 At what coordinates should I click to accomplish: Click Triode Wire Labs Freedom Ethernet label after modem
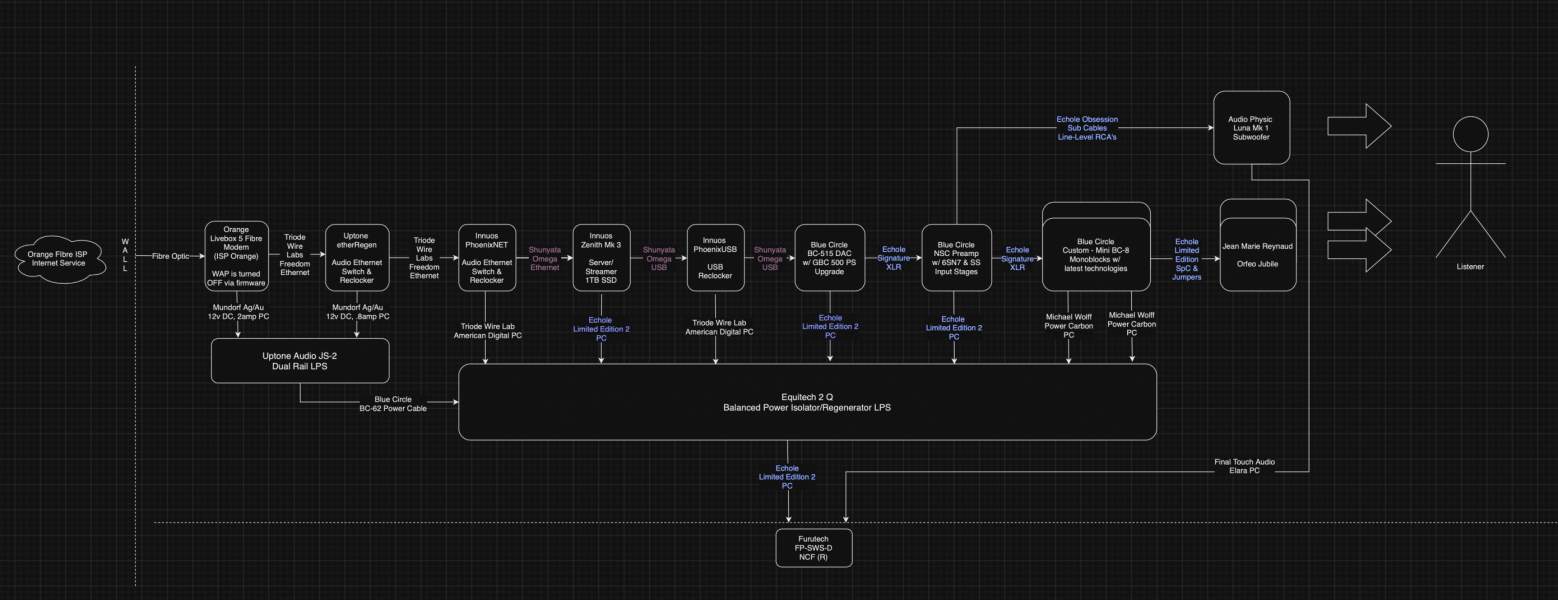[x=296, y=254]
